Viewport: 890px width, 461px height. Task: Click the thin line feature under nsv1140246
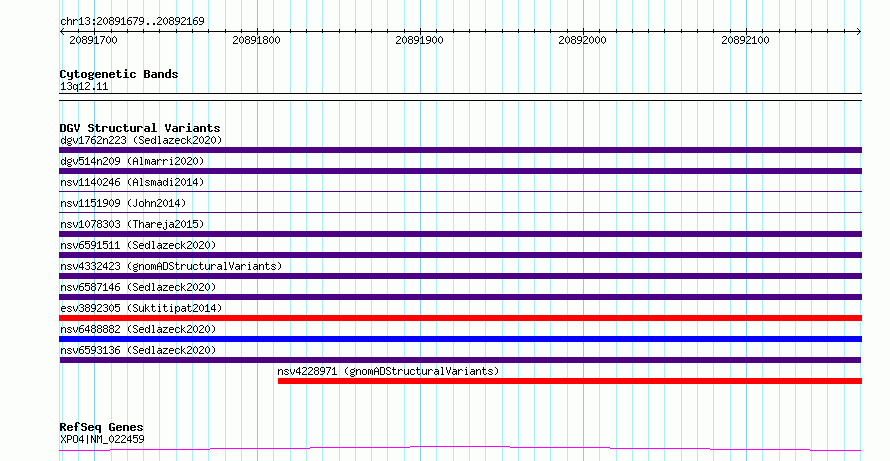(x=460, y=192)
